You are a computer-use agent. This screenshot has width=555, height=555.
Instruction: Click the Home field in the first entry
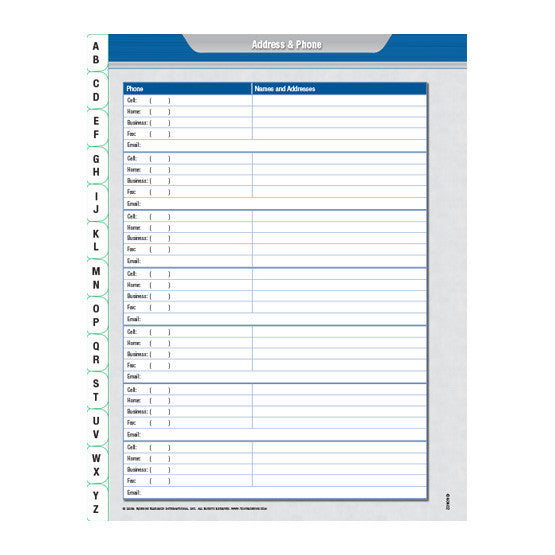(x=188, y=111)
